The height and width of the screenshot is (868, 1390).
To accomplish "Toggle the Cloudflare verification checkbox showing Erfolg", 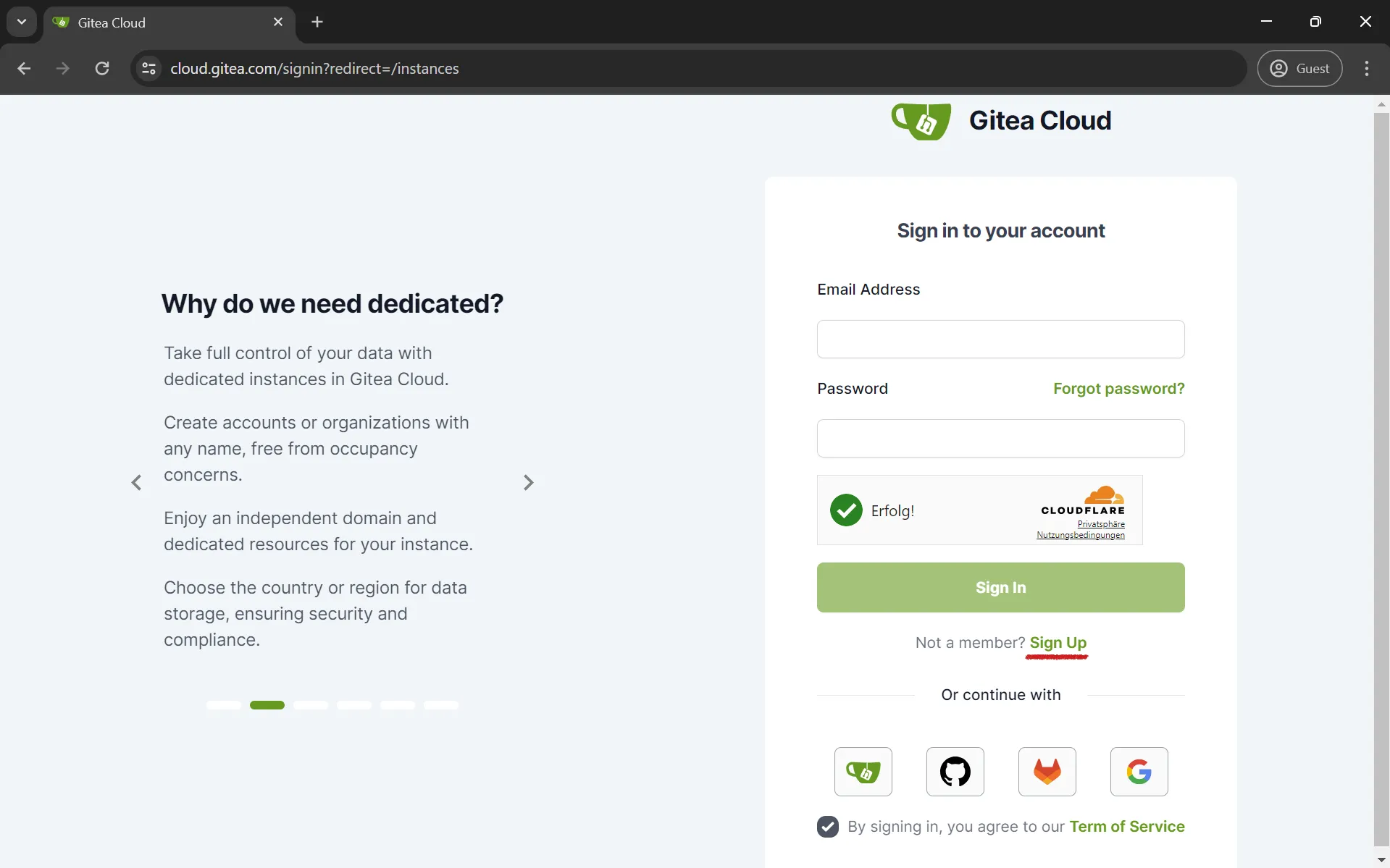I will click(x=845, y=510).
